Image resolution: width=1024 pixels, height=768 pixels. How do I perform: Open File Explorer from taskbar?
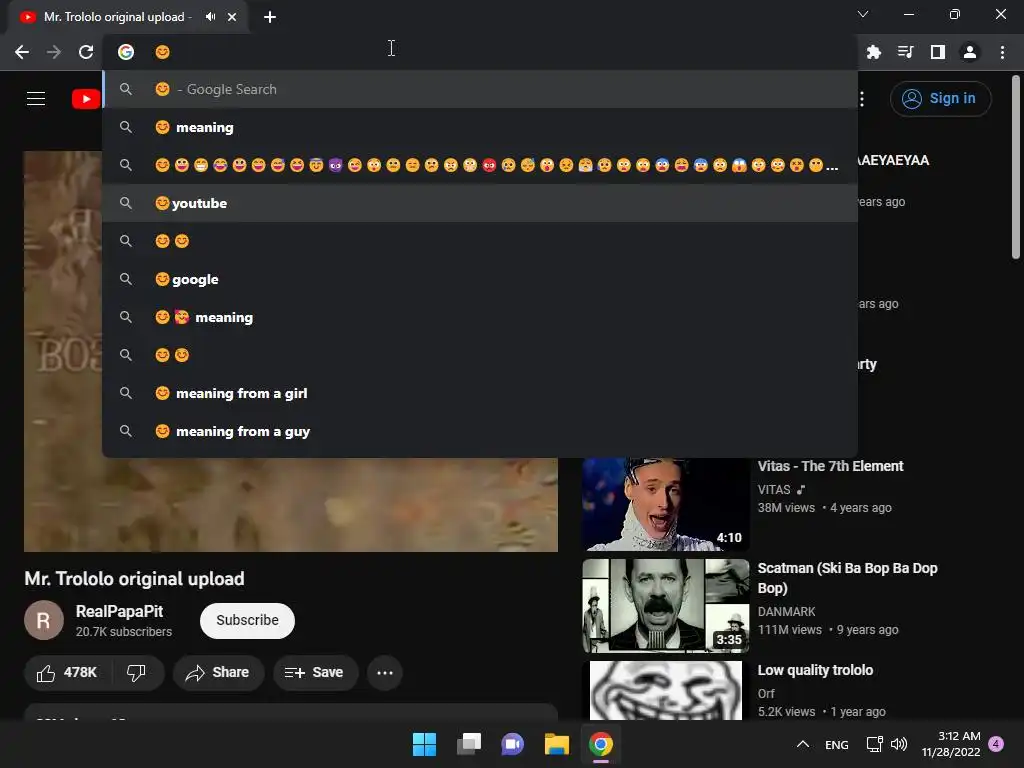click(x=557, y=744)
